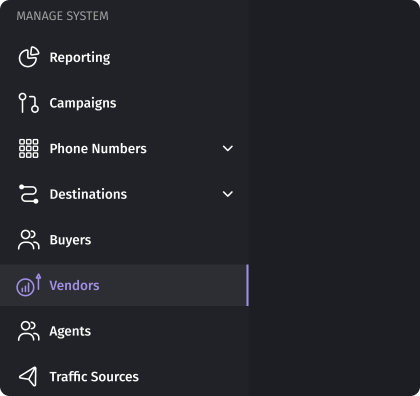Click the Agents people icon

tap(29, 331)
